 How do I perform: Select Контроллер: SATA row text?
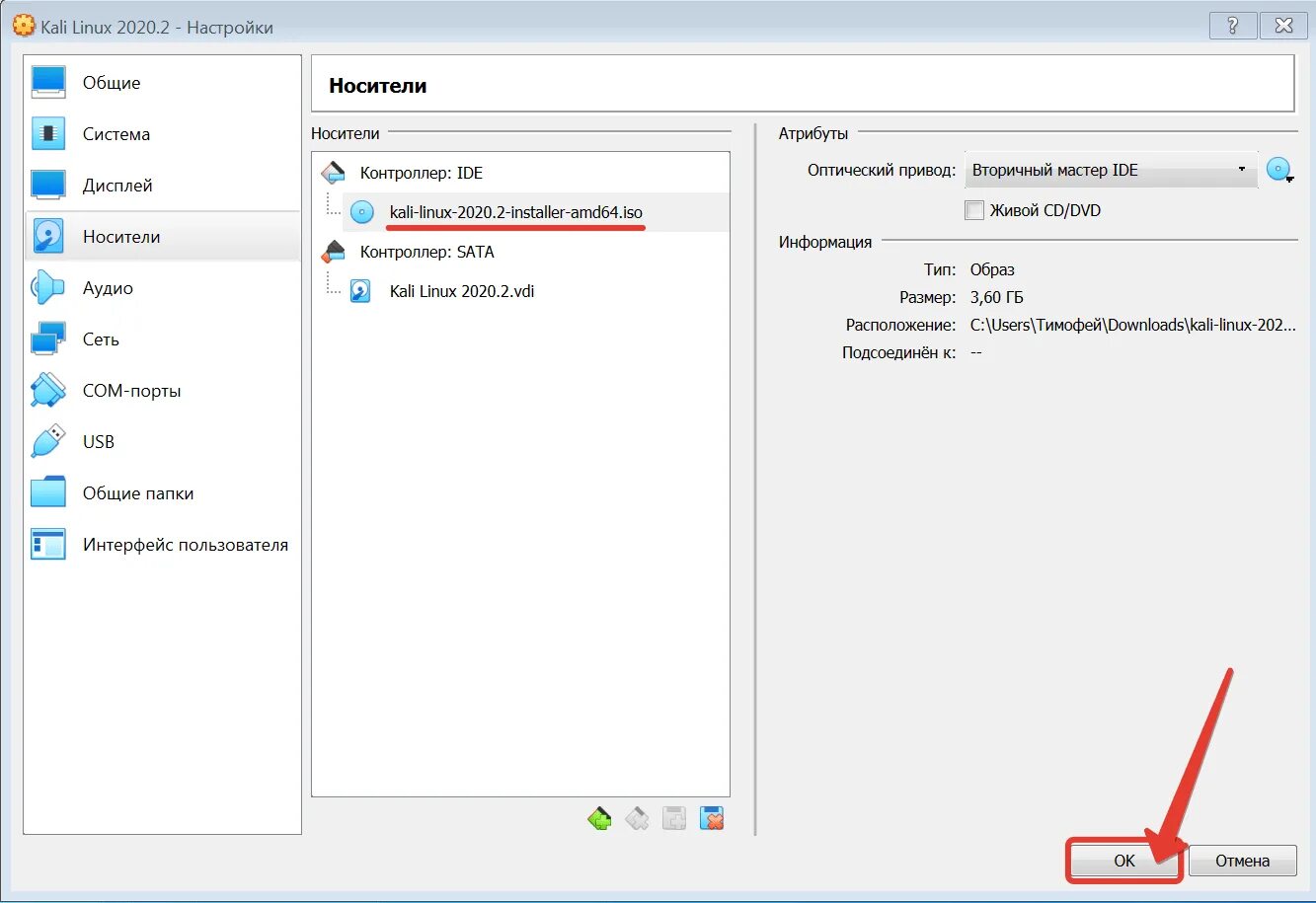(x=427, y=252)
